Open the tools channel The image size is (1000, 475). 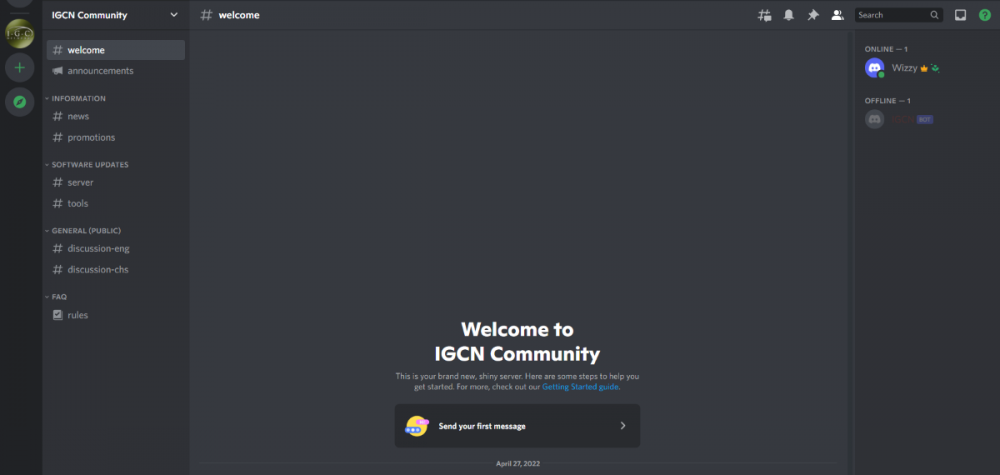116,204
